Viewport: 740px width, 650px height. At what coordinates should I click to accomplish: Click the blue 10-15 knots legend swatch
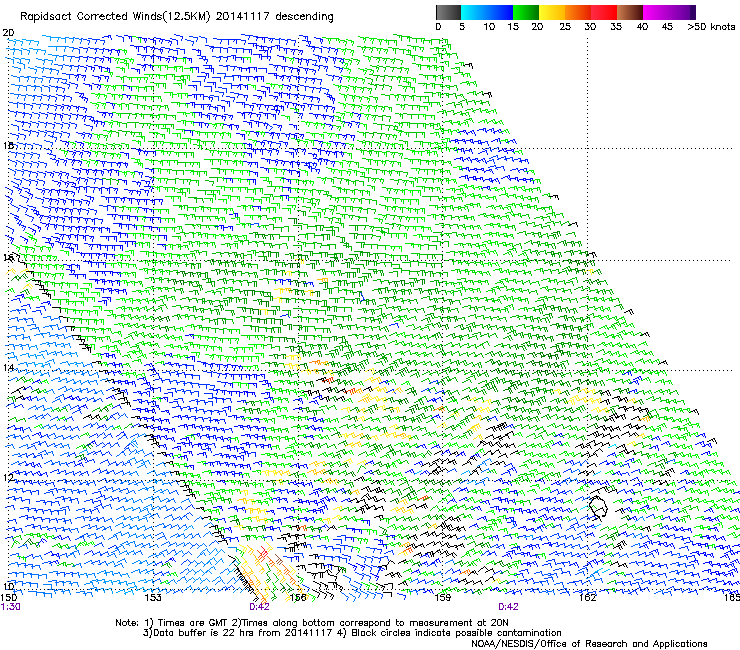pyautogui.click(x=500, y=12)
